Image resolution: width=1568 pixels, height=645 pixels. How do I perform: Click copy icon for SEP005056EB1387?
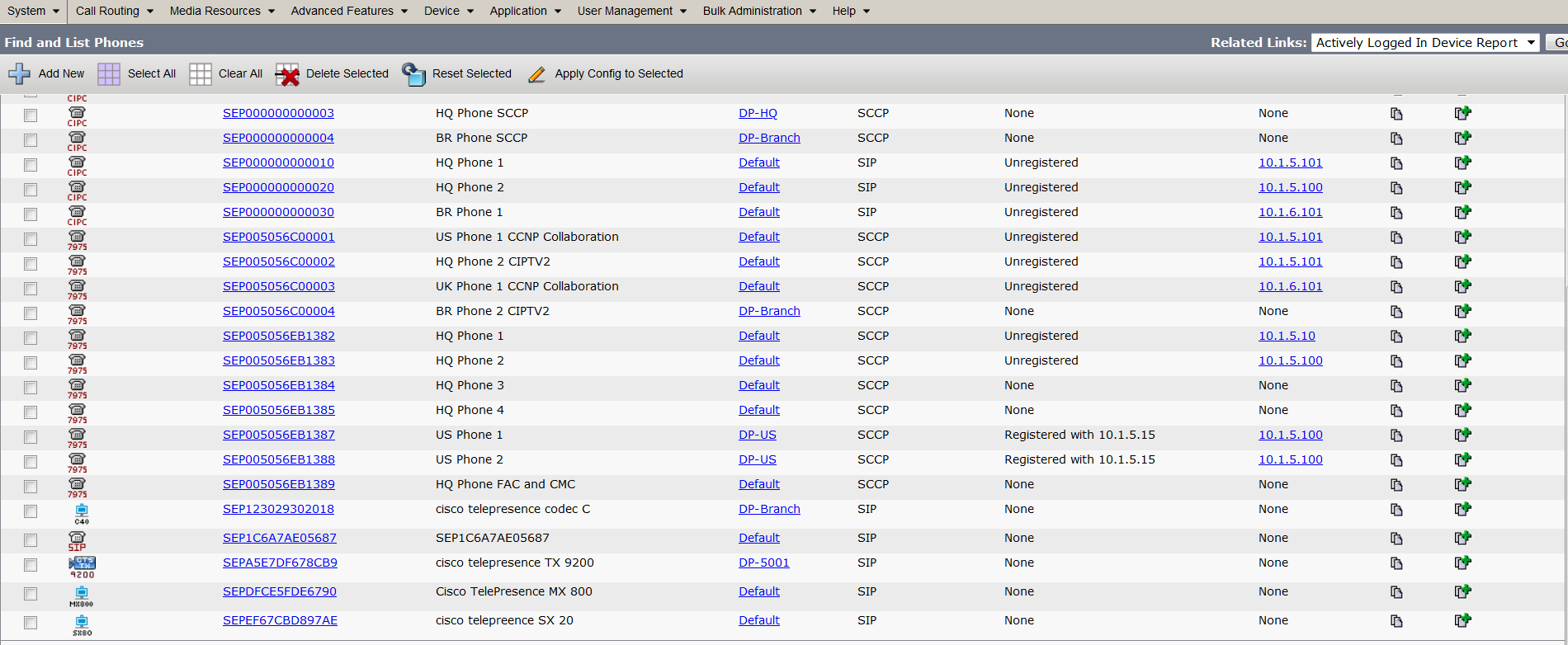[x=1396, y=435]
